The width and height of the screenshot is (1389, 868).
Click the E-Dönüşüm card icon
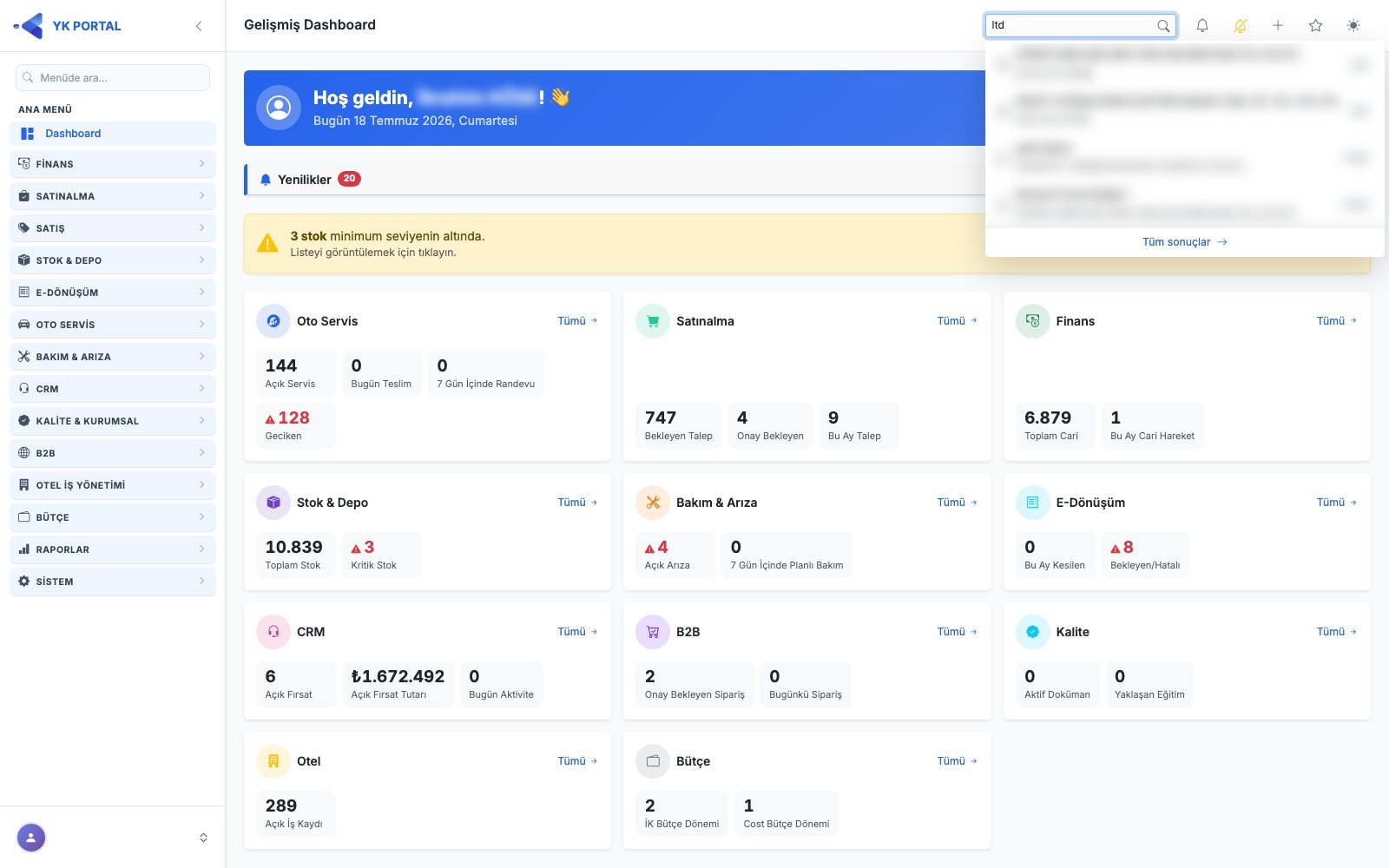pos(1033,503)
